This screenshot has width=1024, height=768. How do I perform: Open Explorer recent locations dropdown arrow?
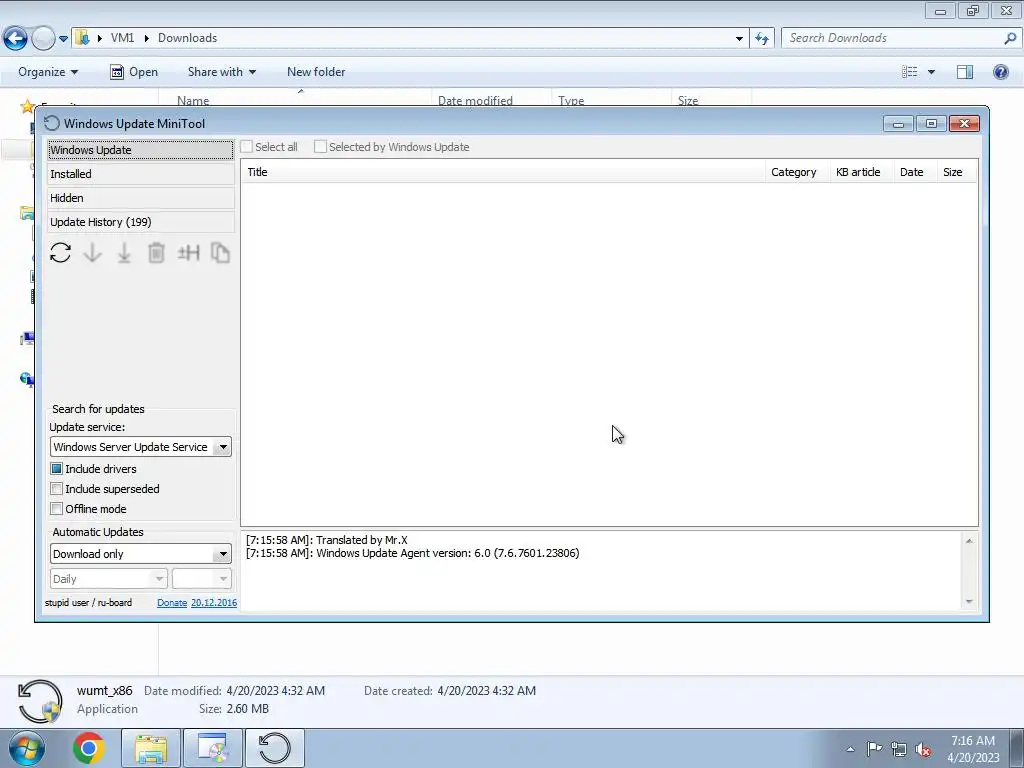point(63,39)
